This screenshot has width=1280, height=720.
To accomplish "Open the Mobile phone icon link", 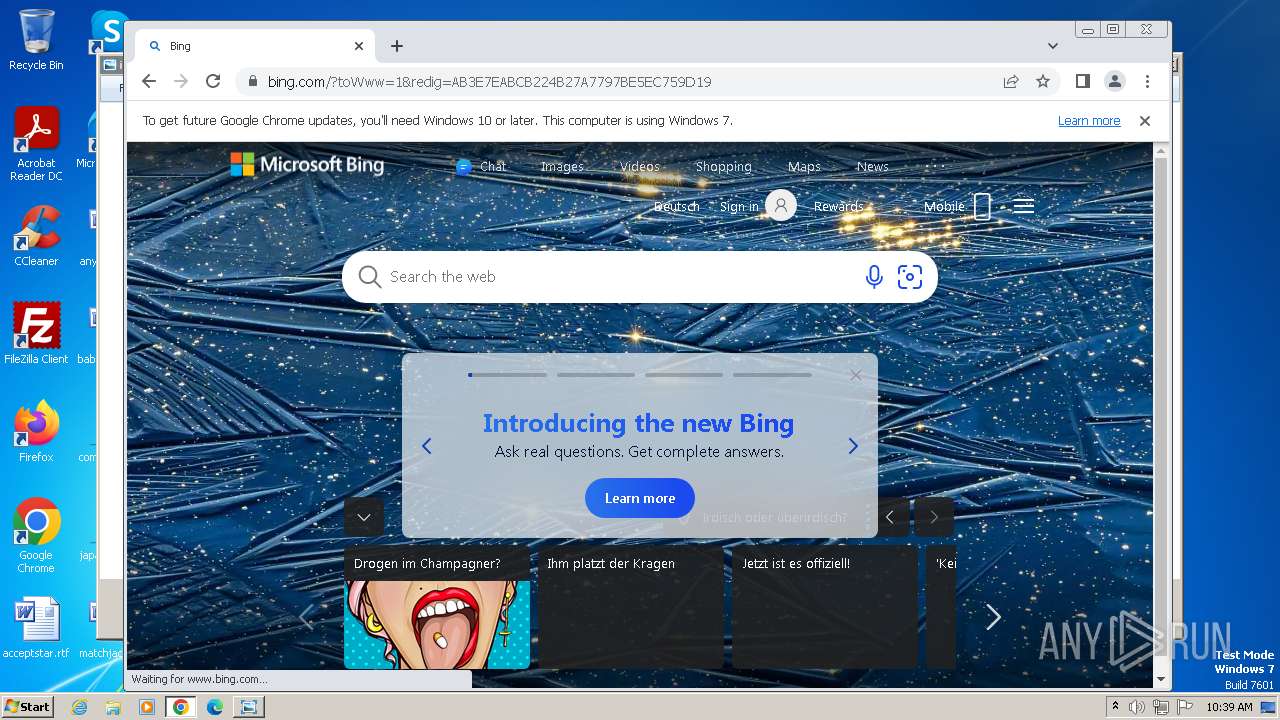I will [x=982, y=206].
